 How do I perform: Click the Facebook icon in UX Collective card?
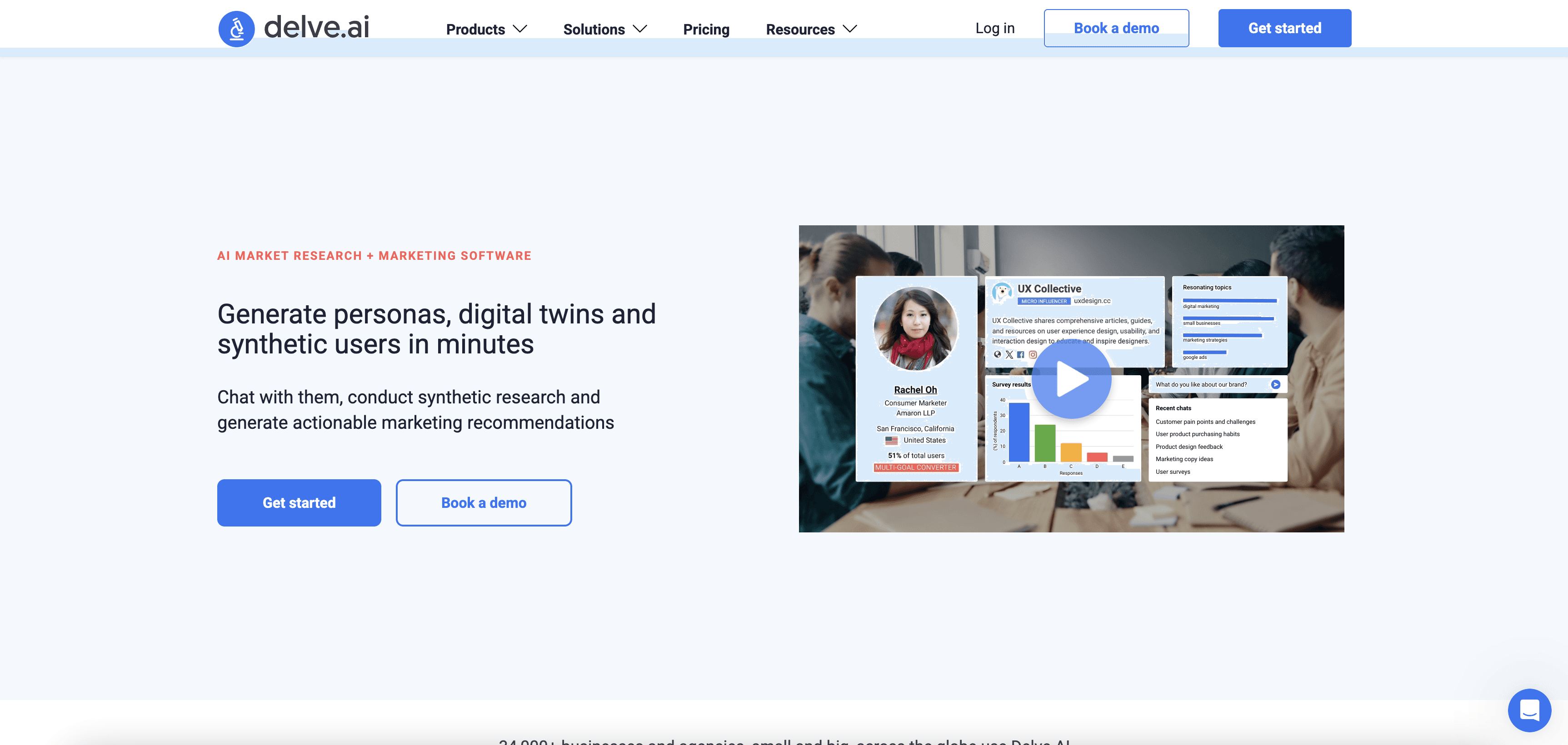click(x=1021, y=355)
